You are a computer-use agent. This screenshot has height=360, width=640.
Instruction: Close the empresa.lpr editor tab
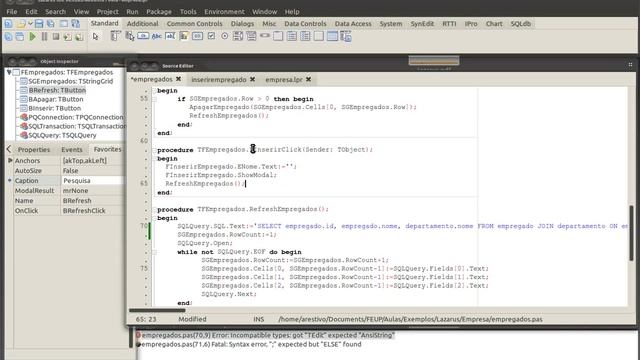[309, 79]
